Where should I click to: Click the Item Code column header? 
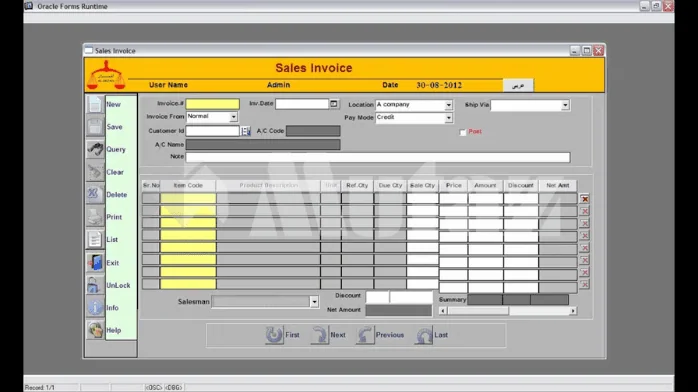[188, 185]
